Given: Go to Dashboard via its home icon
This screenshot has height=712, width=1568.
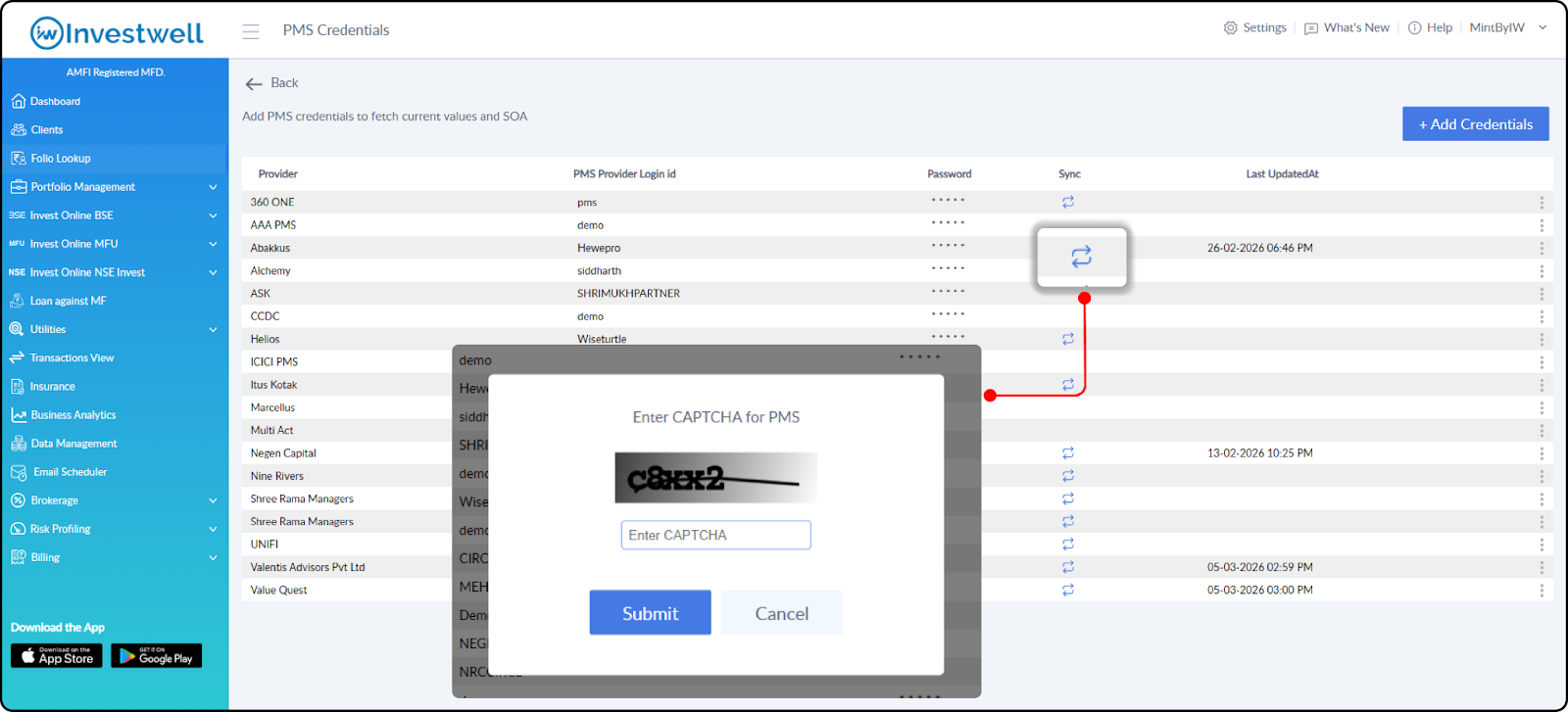Looking at the screenshot, I should pos(18,101).
